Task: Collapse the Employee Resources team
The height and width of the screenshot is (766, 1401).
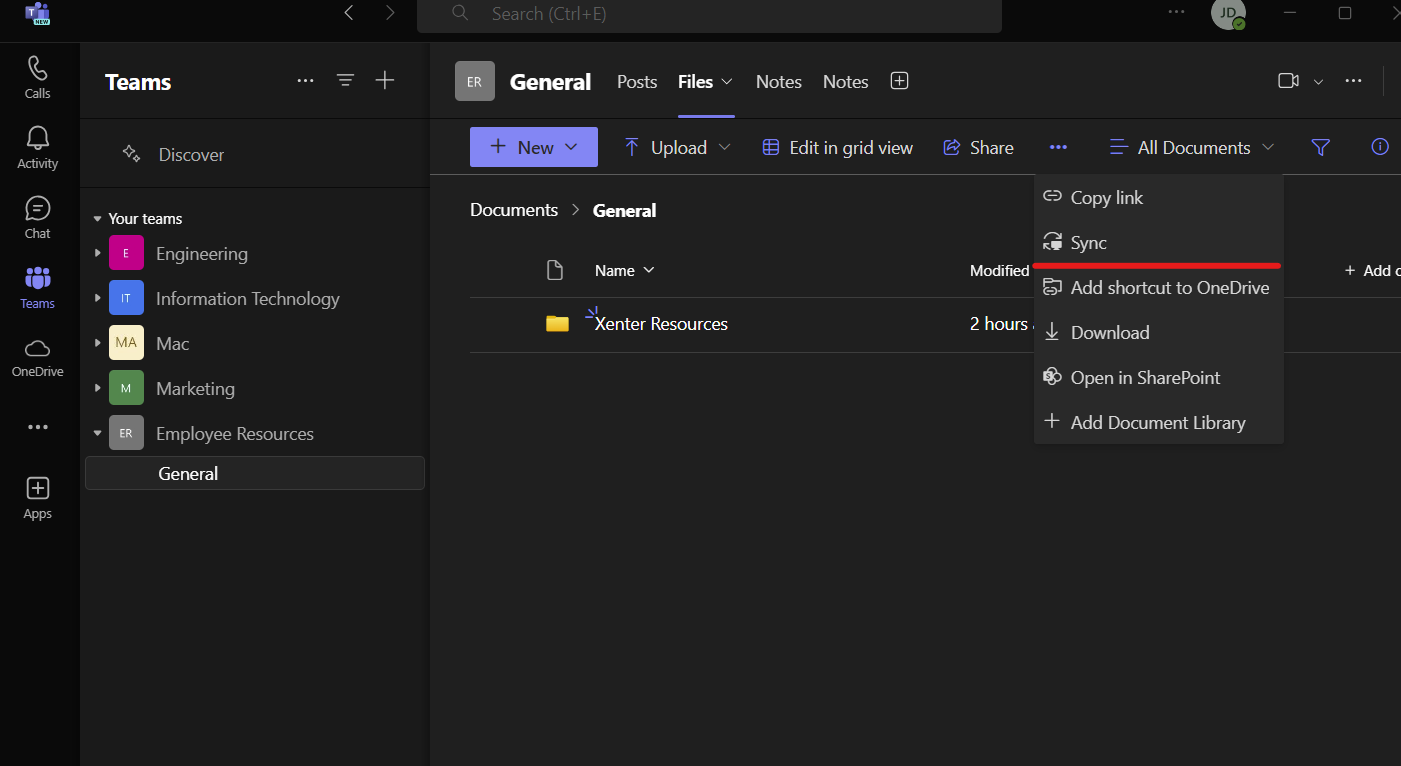Action: (98, 433)
